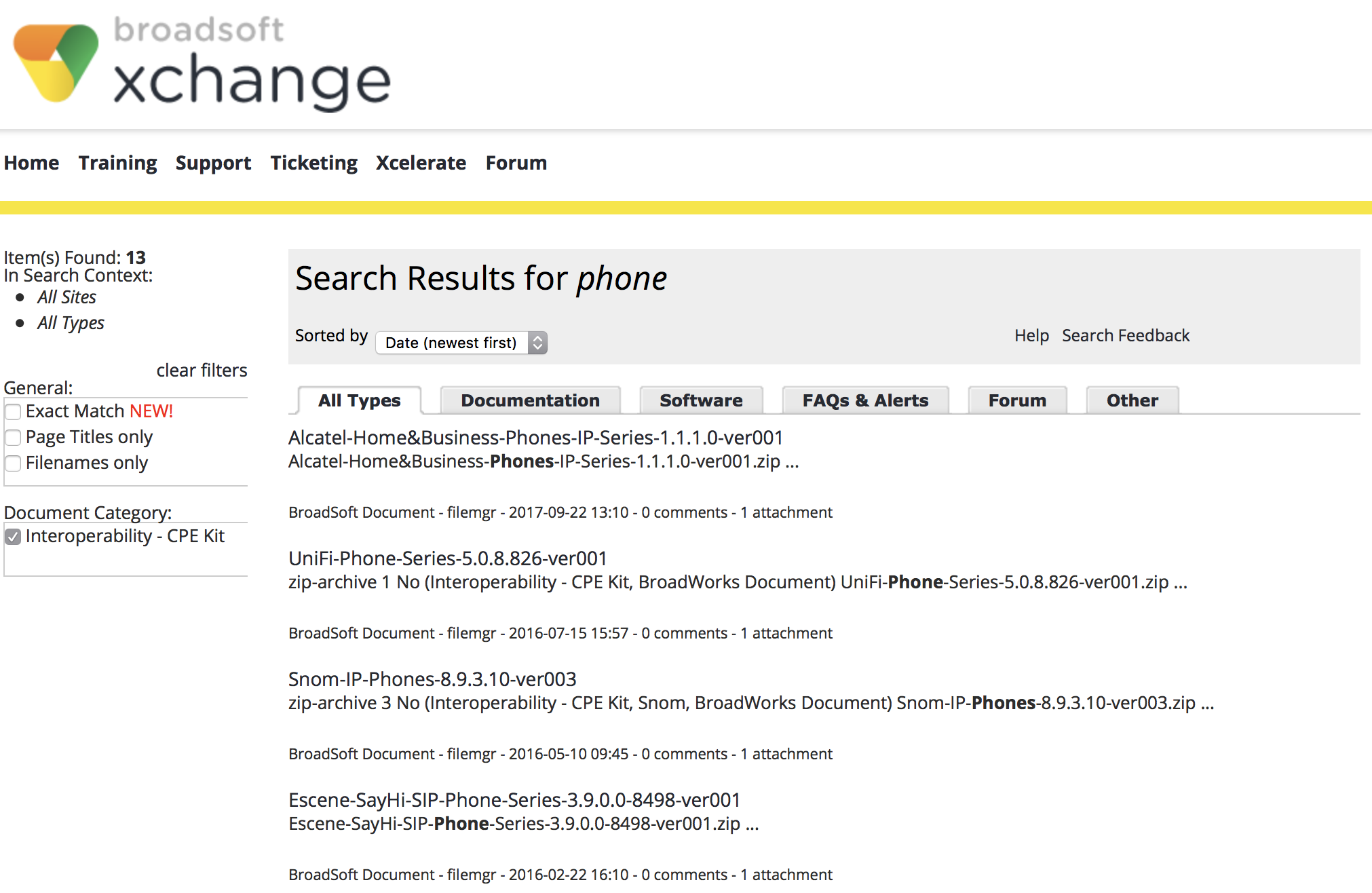Click the Snom zip-archive snippet text

click(751, 703)
